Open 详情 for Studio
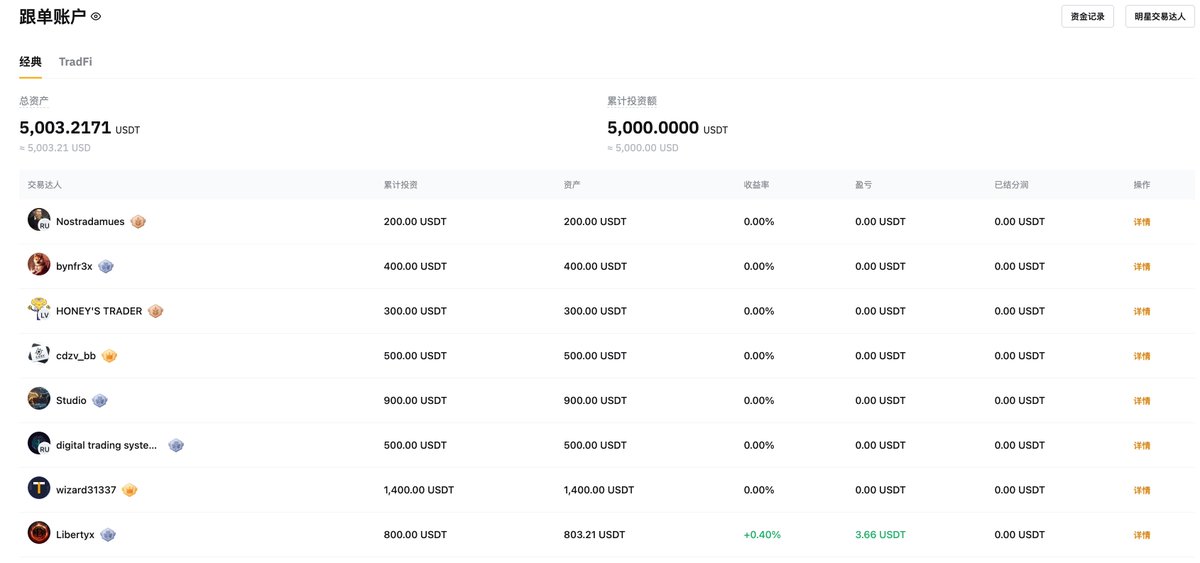Viewport: 1200px width, 563px height. tap(1141, 401)
